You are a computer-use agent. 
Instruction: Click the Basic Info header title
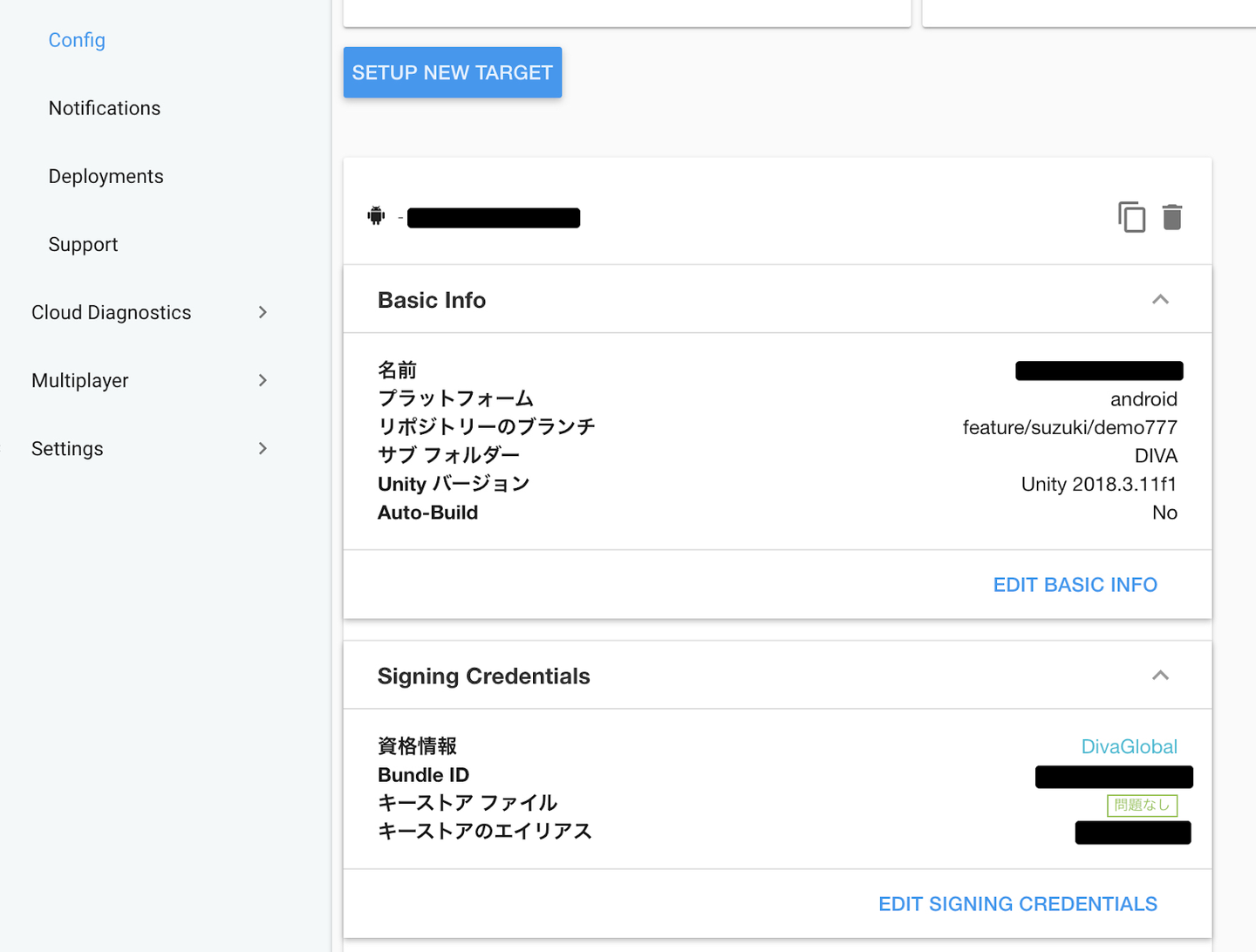(x=432, y=300)
